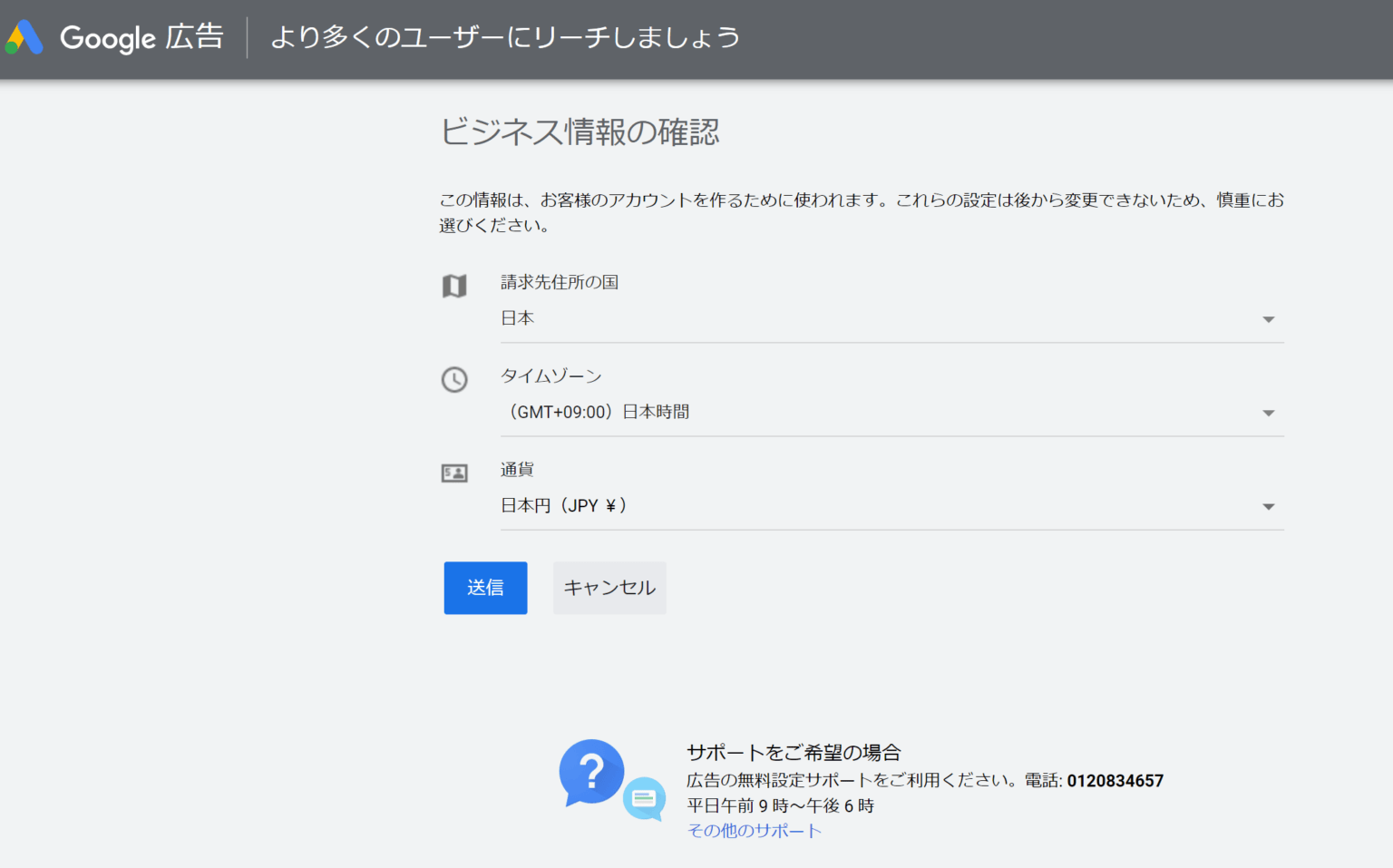Open the 通貨 dropdown showing 日本円 (JPY ¥)
The height and width of the screenshot is (868, 1393).
(891, 505)
